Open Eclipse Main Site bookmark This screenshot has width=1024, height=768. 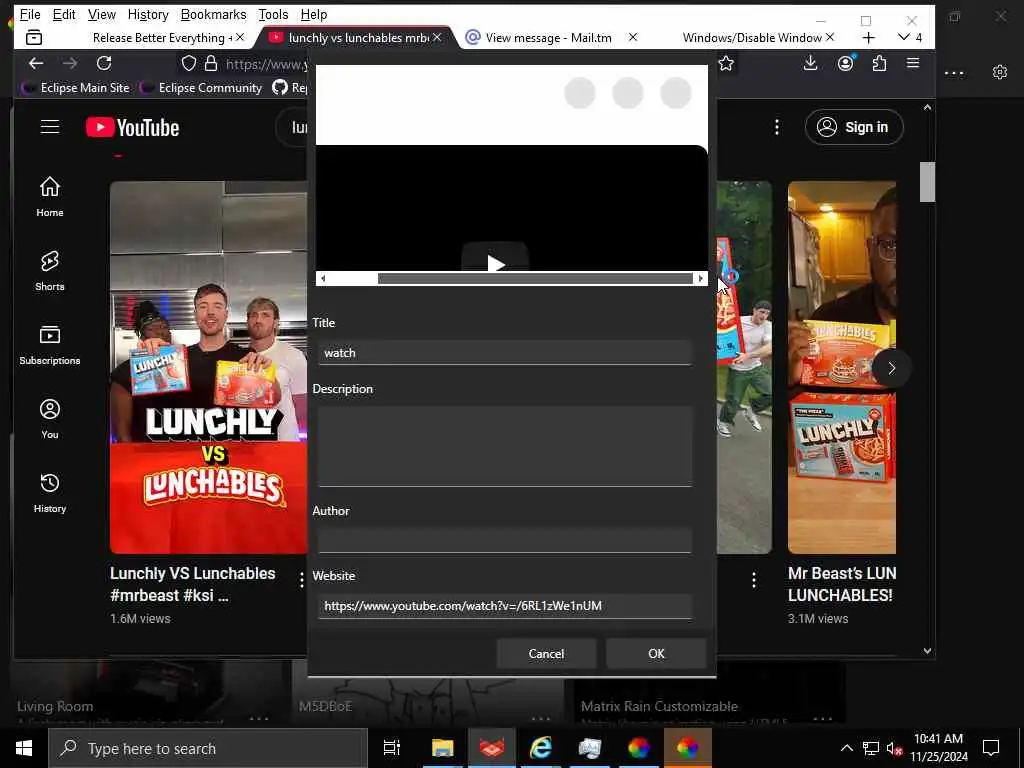(x=76, y=88)
